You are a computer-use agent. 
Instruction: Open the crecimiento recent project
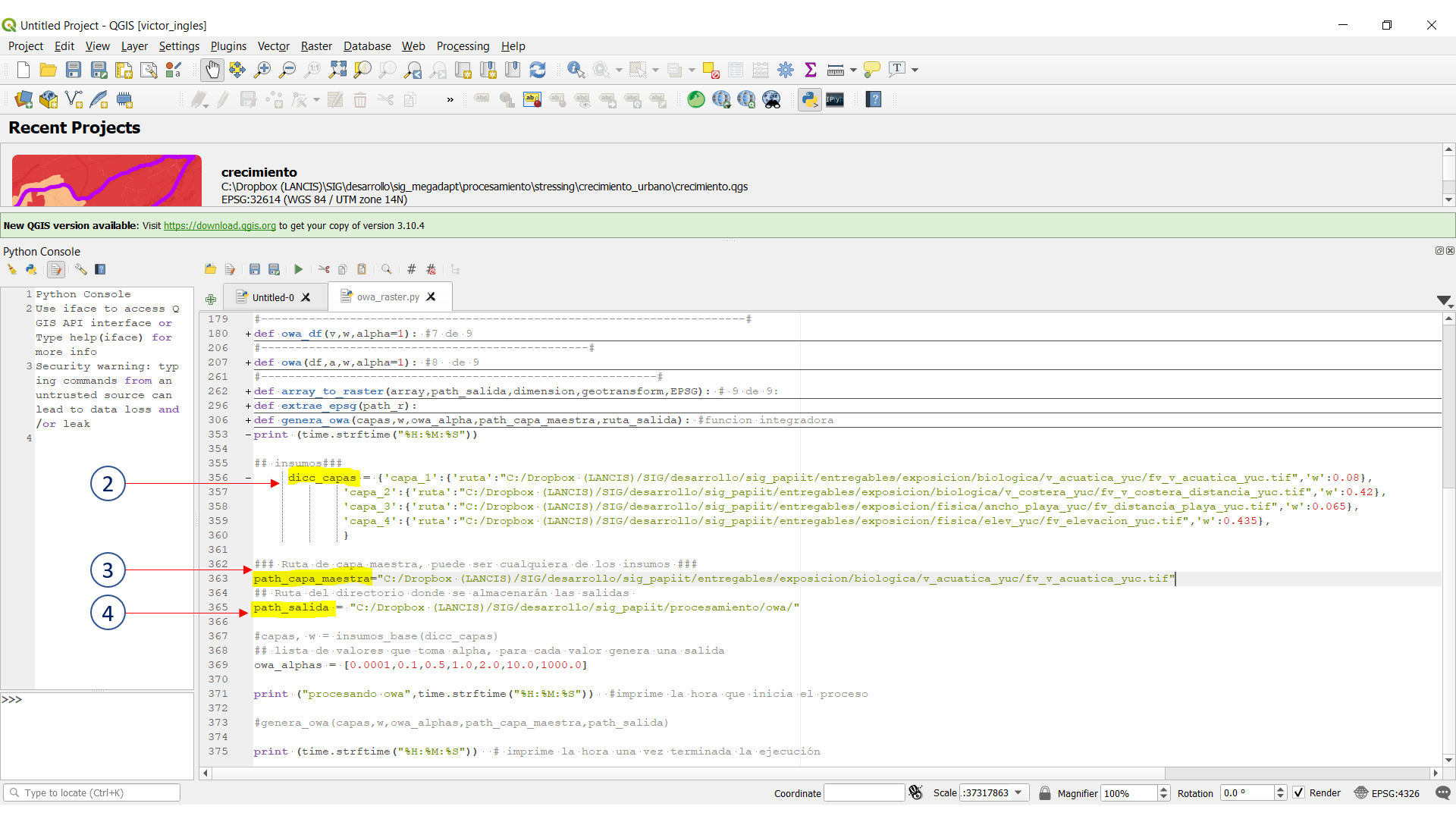click(x=485, y=180)
